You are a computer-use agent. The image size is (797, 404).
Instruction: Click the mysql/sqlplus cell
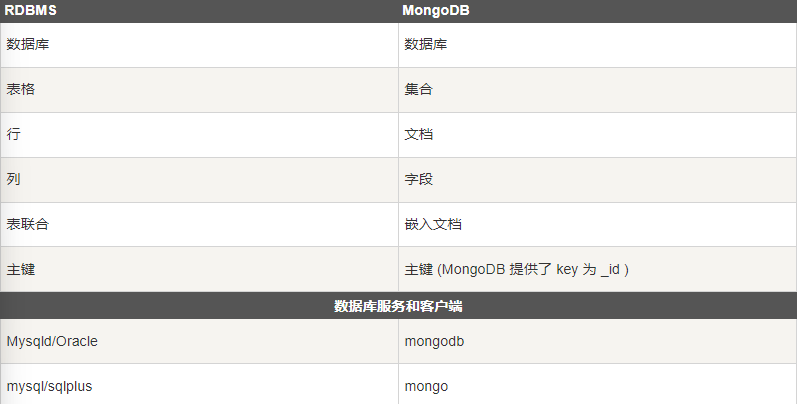pos(199,384)
